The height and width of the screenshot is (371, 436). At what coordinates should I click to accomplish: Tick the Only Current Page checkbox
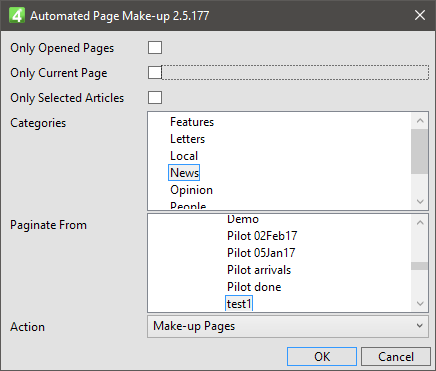[x=155, y=73]
